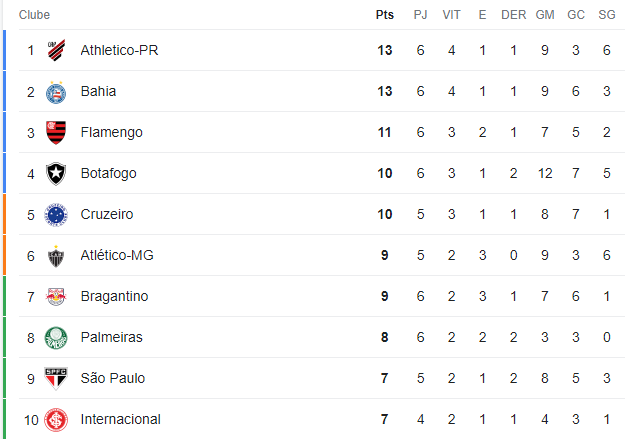This screenshot has width=625, height=439.
Task: Open the São Paulo SPFC crest
Action: [x=56, y=378]
